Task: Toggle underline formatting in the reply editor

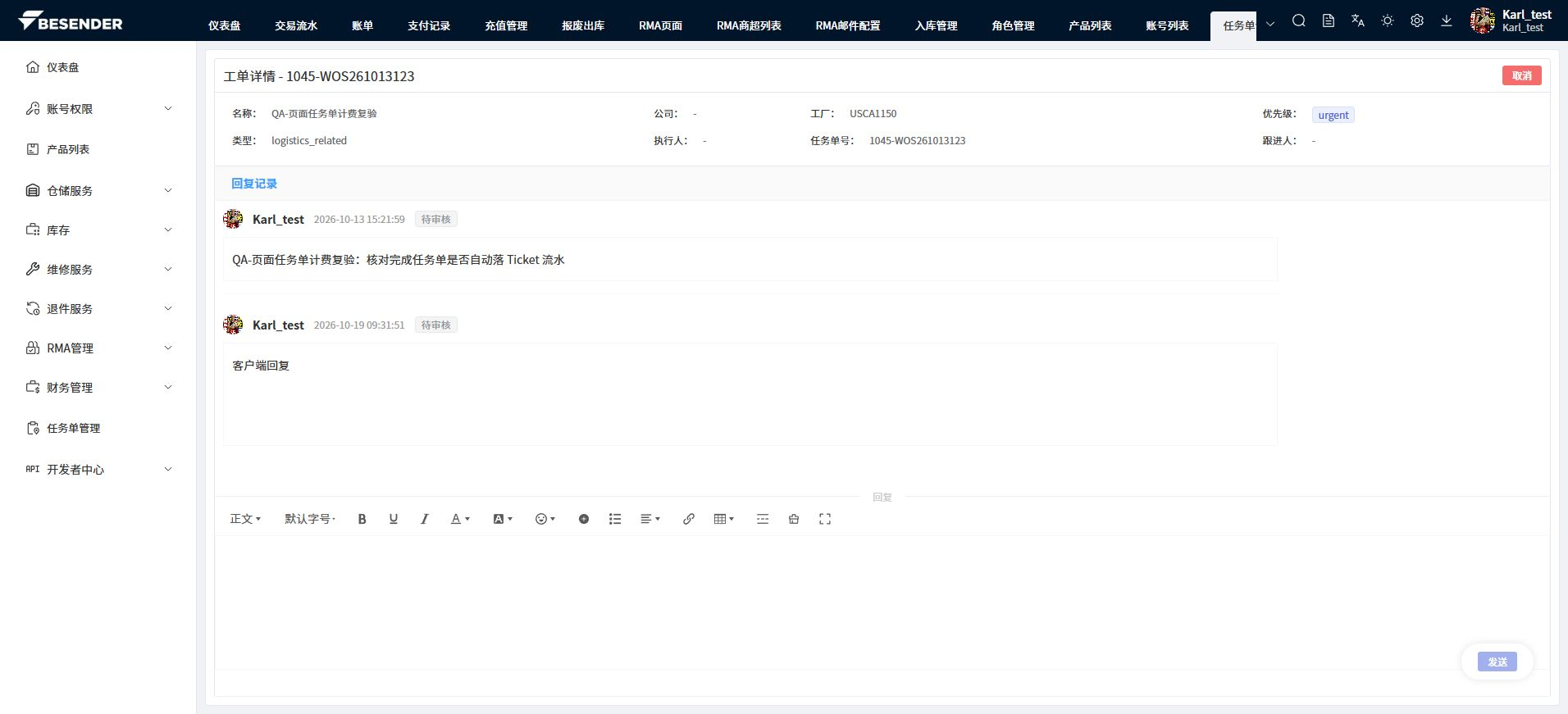Action: coord(394,519)
